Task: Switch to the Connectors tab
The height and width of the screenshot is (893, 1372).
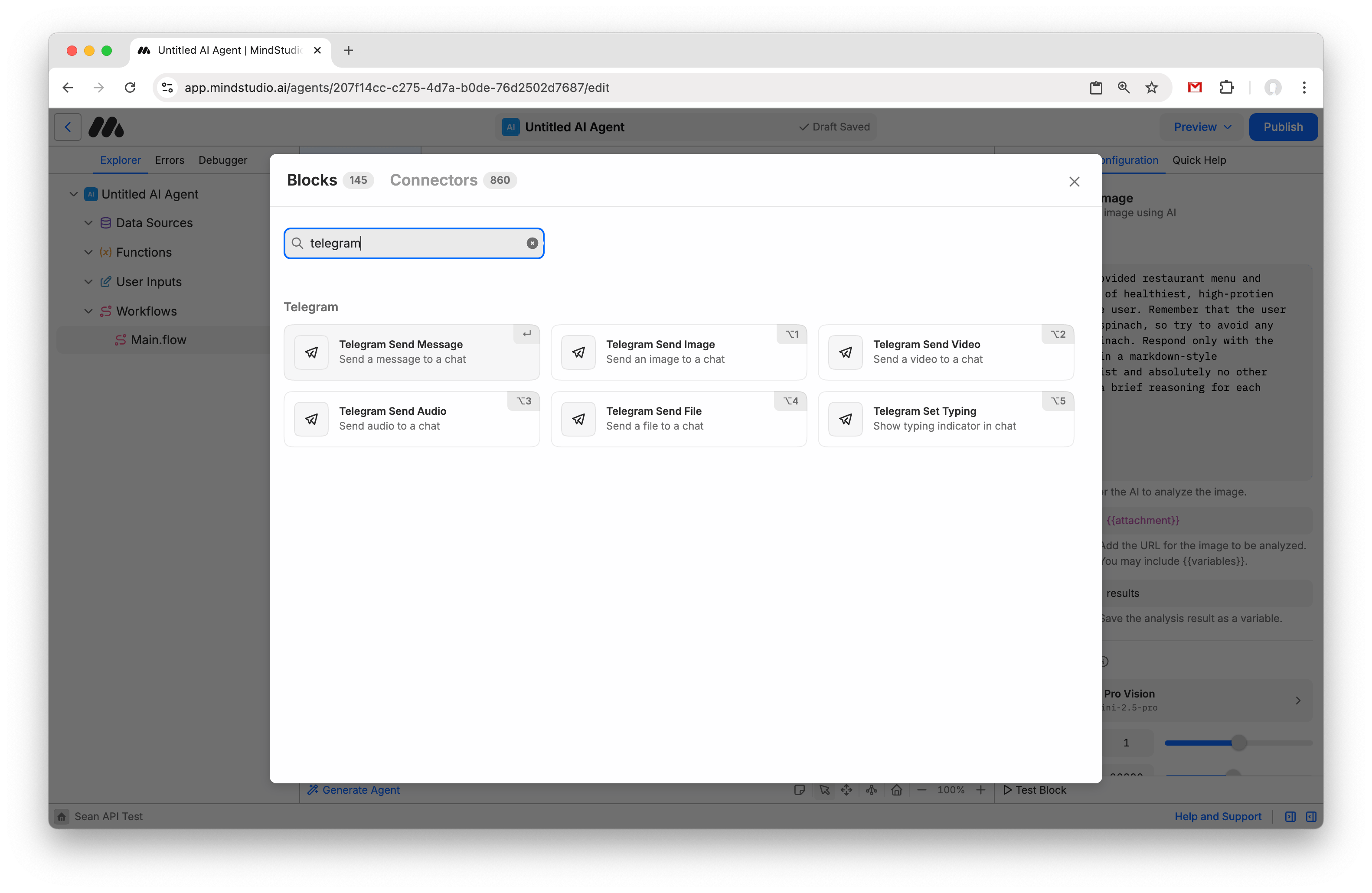Action: click(434, 180)
